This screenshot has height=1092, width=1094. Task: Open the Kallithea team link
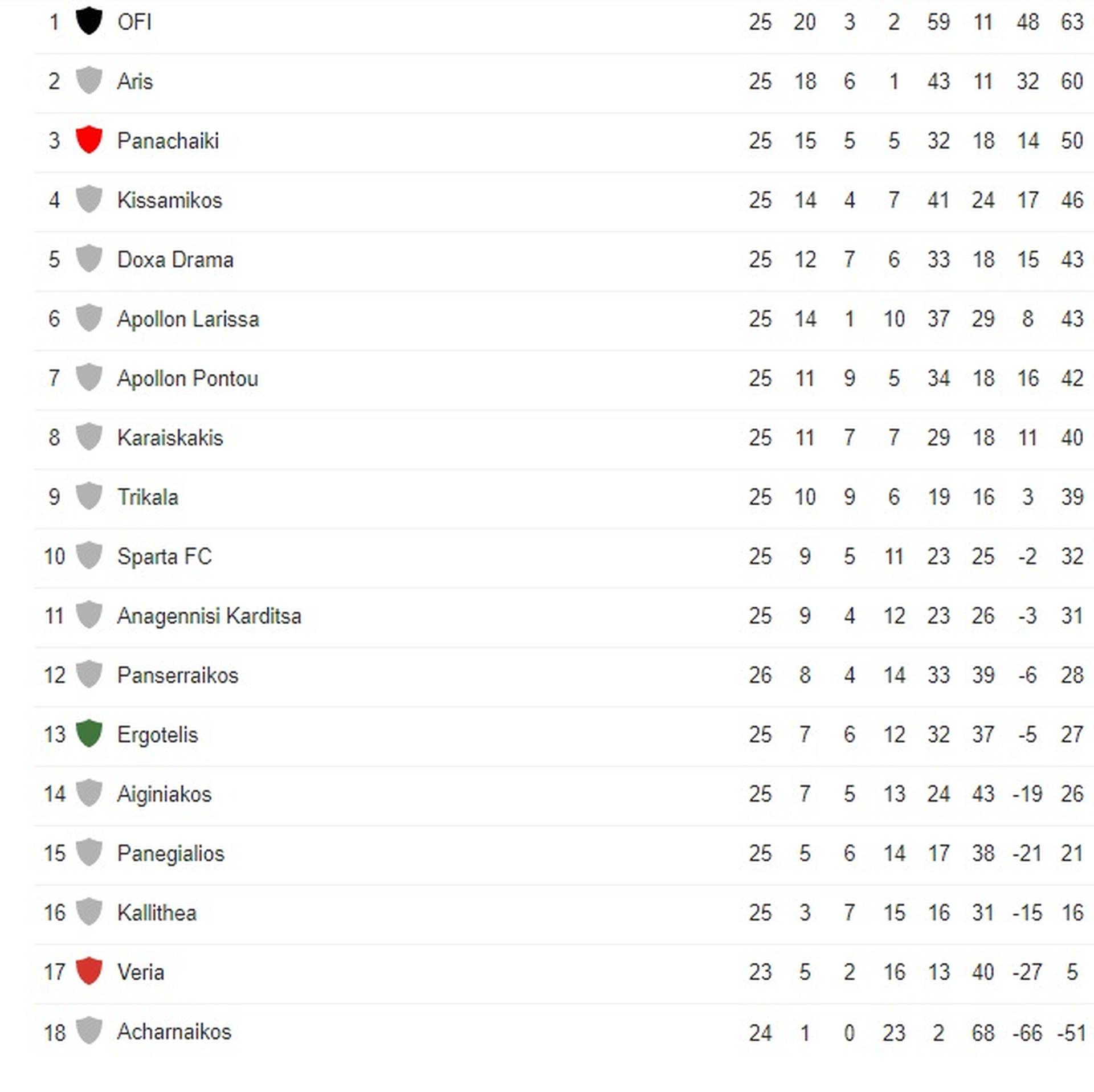(x=157, y=913)
